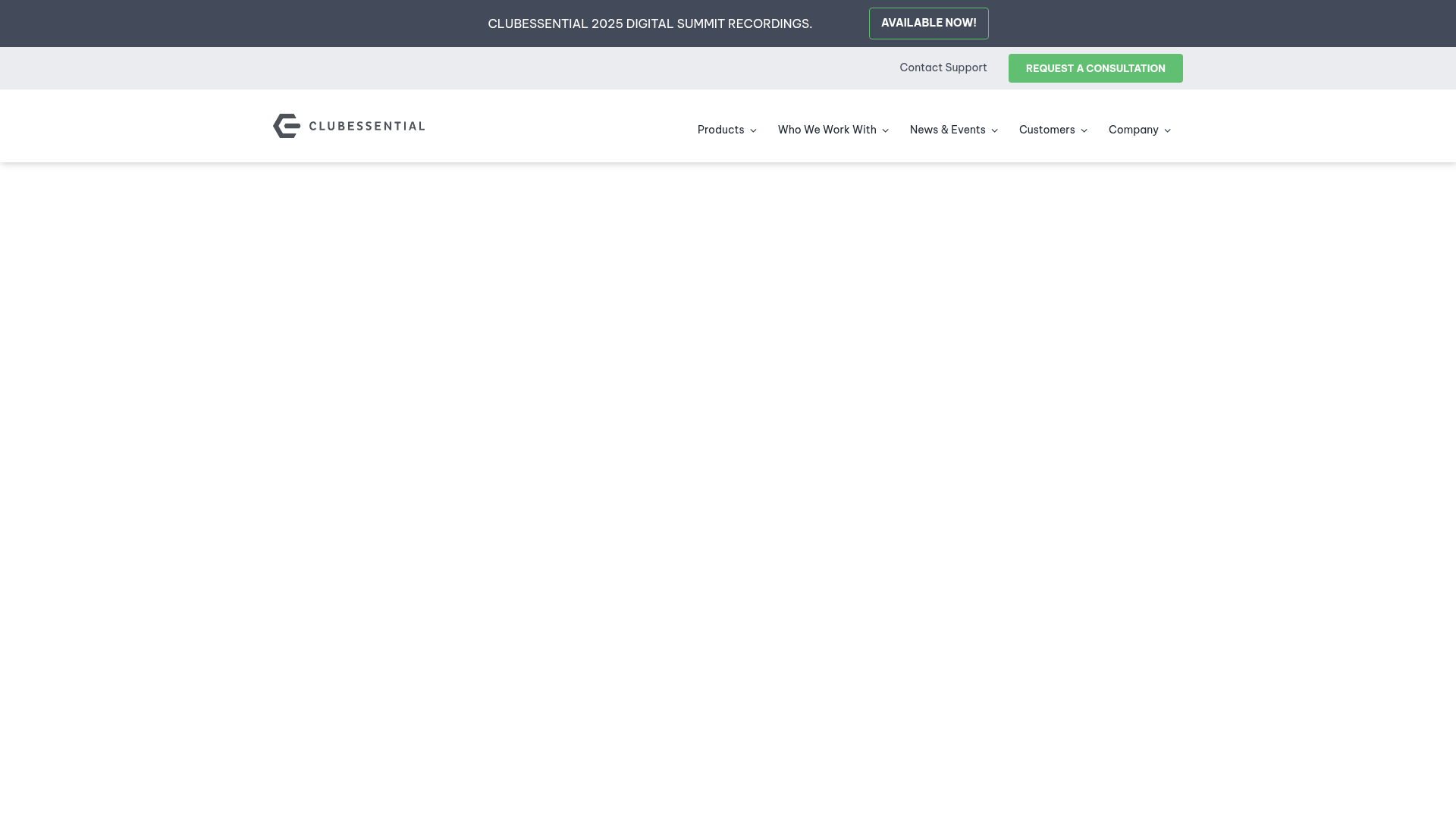Click the chevron beside Company
This screenshot has width=1456, height=819.
[1167, 130]
